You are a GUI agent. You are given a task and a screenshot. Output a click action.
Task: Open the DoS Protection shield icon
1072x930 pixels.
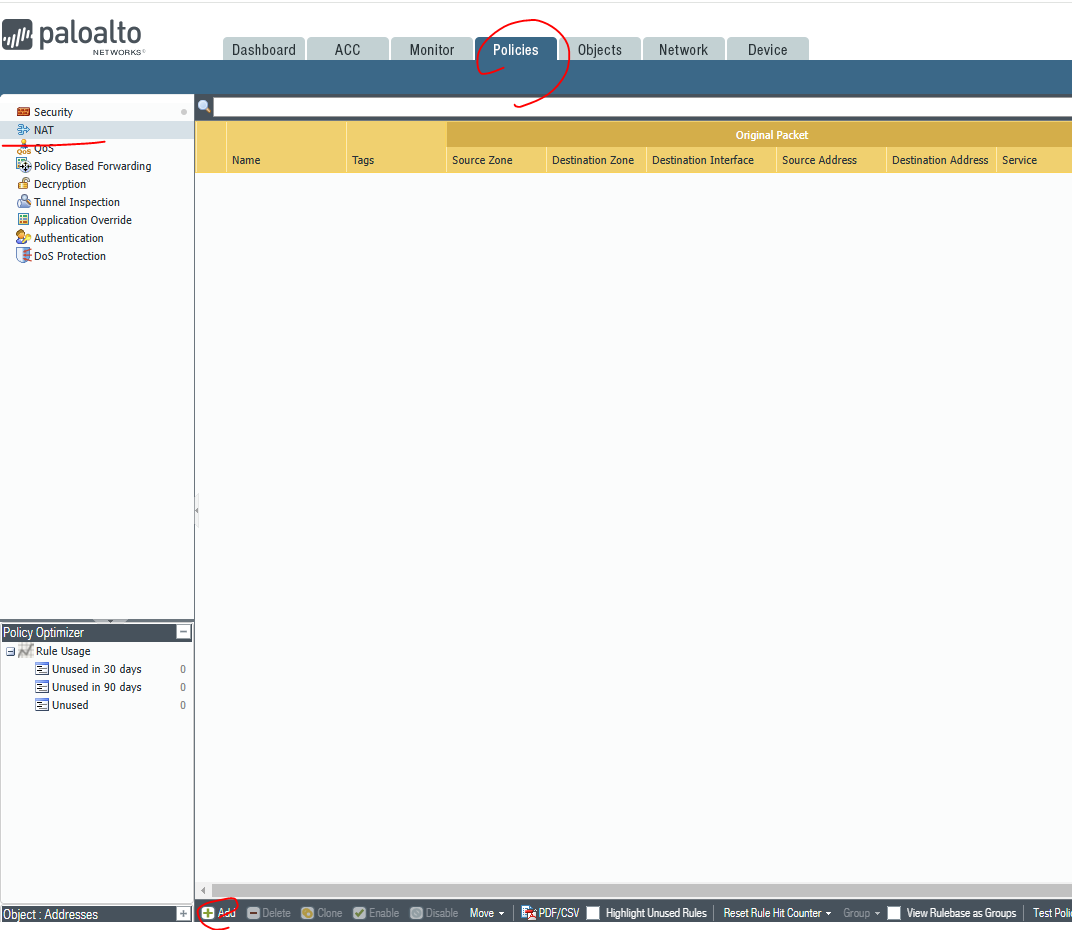23,256
